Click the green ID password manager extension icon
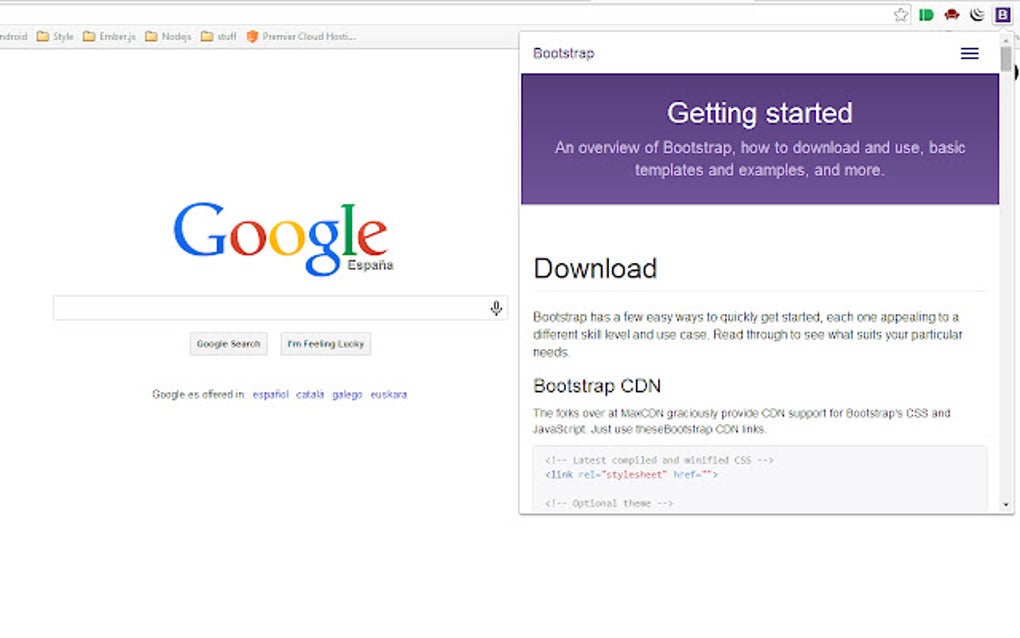 pyautogui.click(x=925, y=14)
